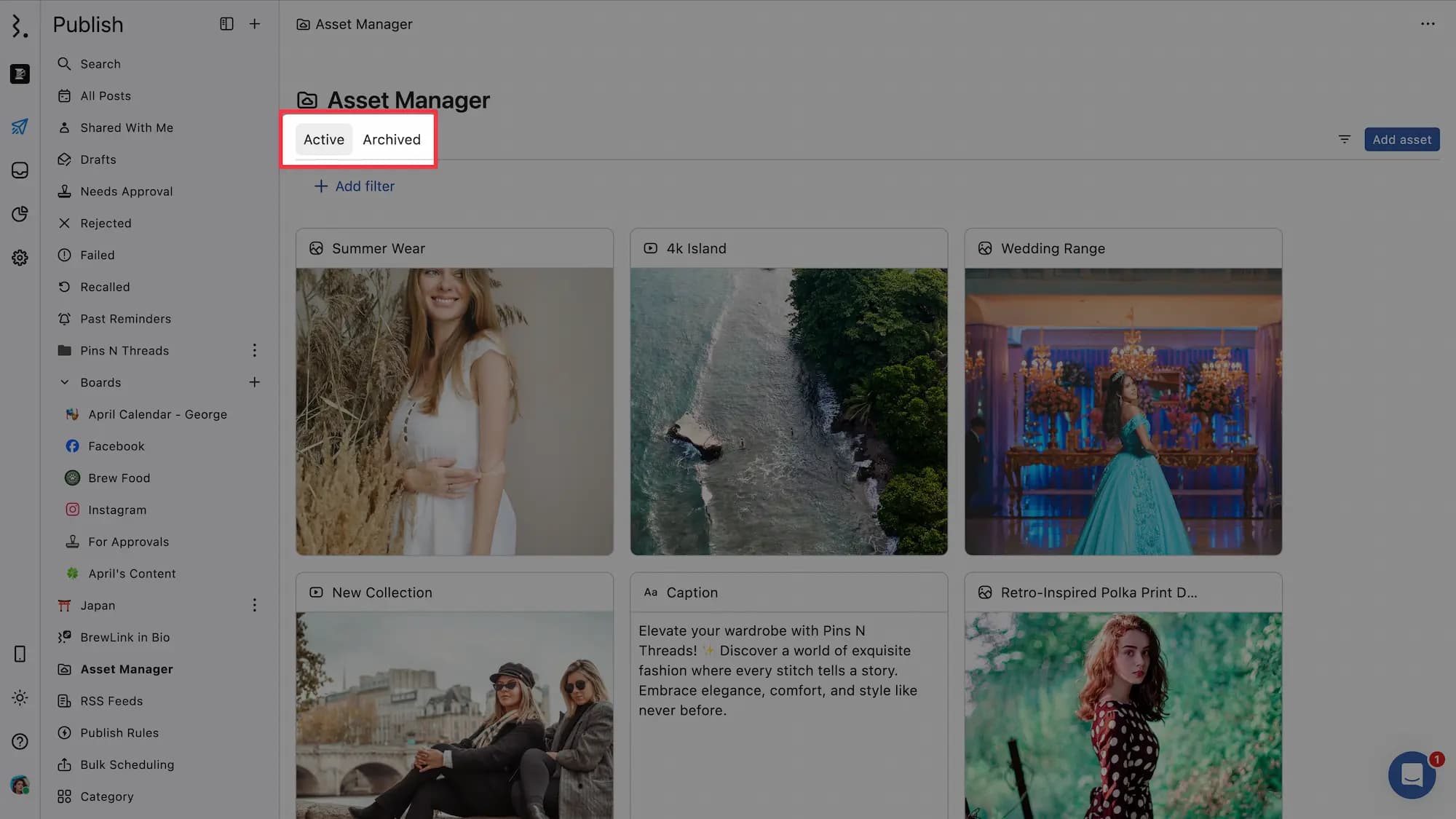Image resolution: width=1456 pixels, height=819 pixels.
Task: Click the filter lines icon beside Add asset
Action: tap(1344, 139)
